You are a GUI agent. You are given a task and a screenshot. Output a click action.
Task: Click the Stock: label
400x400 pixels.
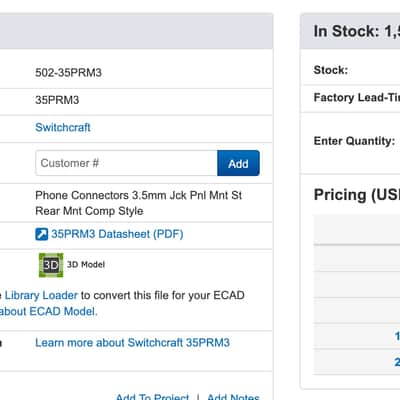click(x=331, y=70)
